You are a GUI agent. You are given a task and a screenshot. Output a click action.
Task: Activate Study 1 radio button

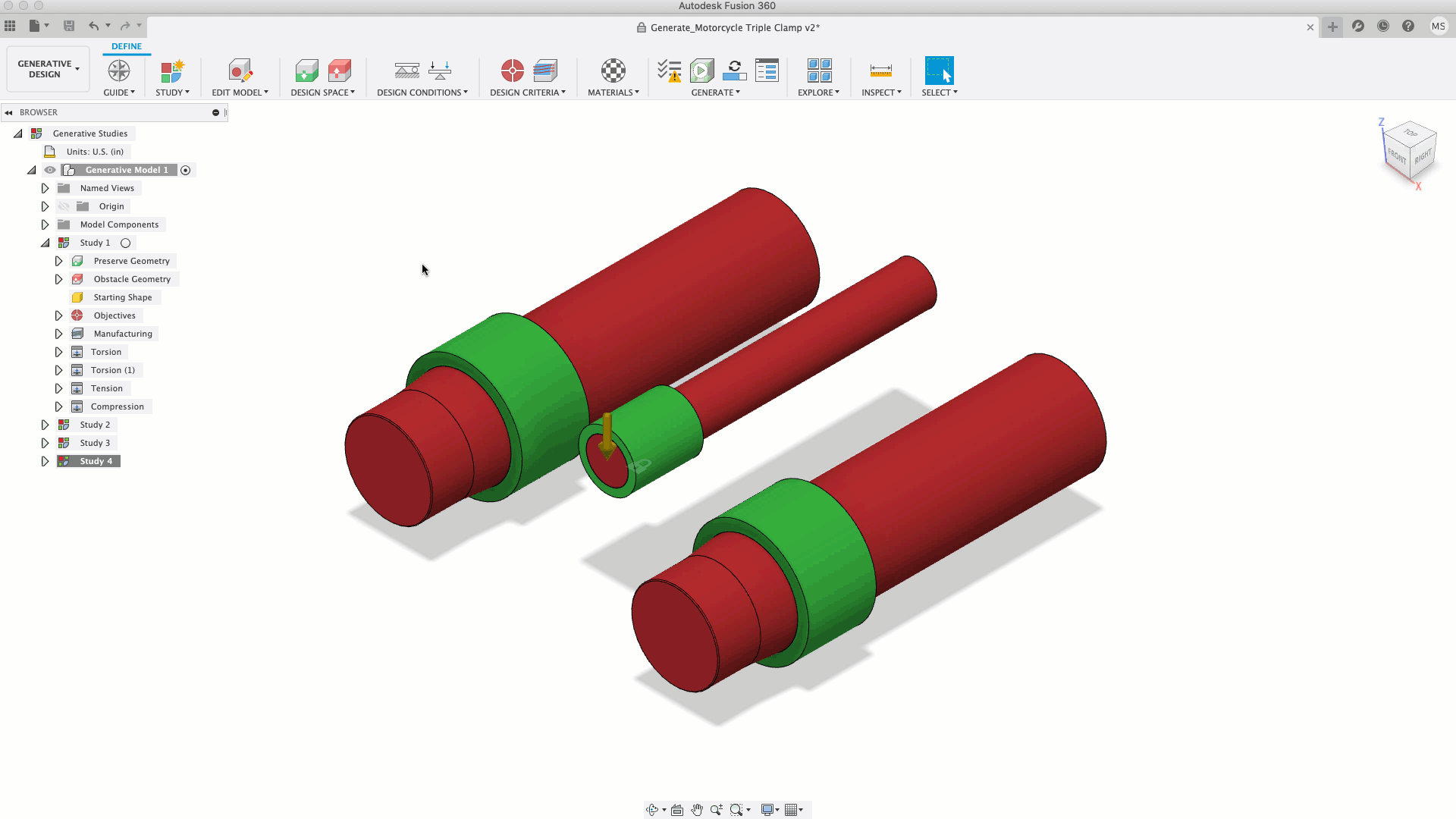(126, 243)
